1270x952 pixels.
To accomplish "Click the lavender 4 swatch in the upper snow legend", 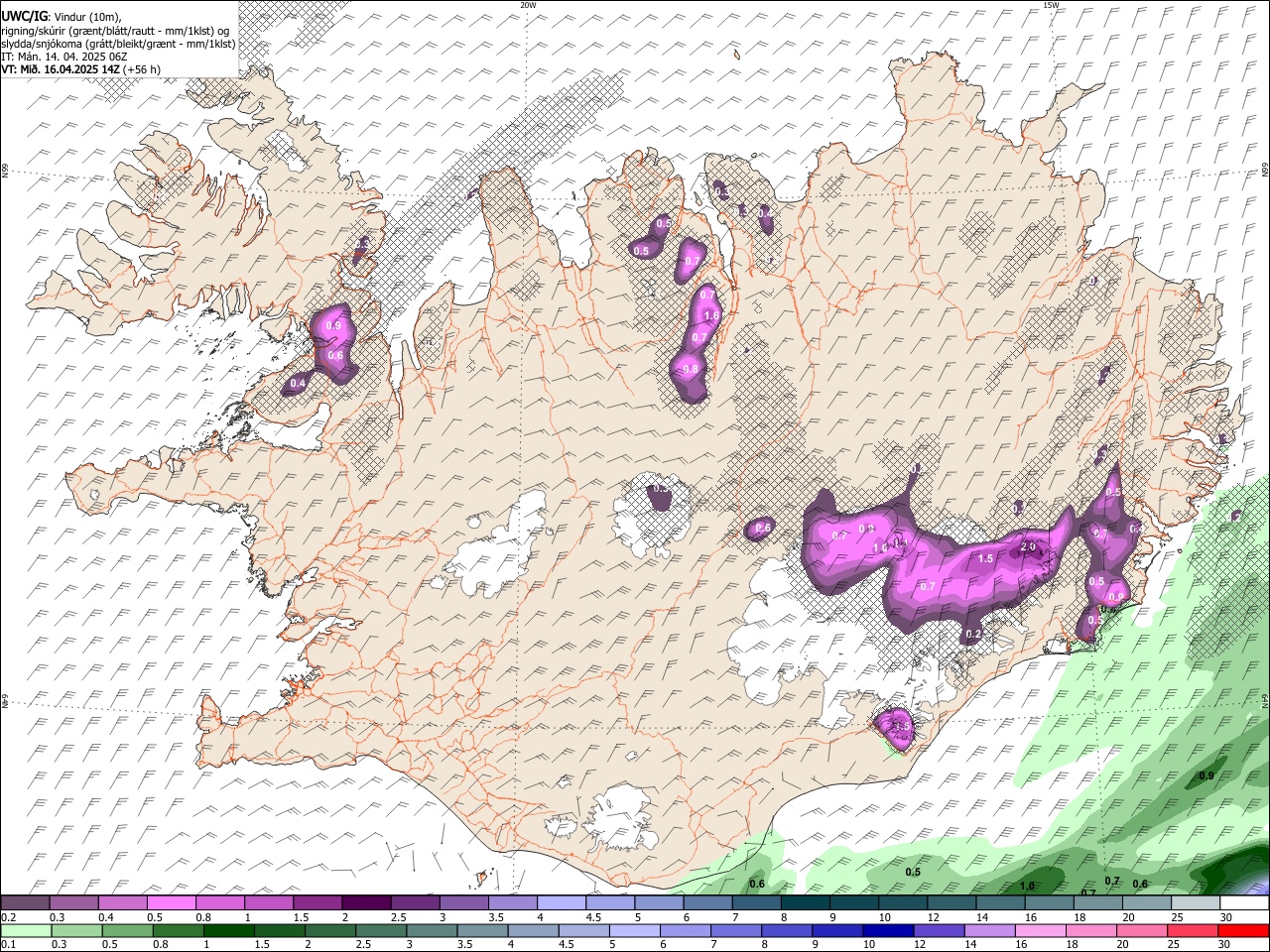I will [x=562, y=903].
